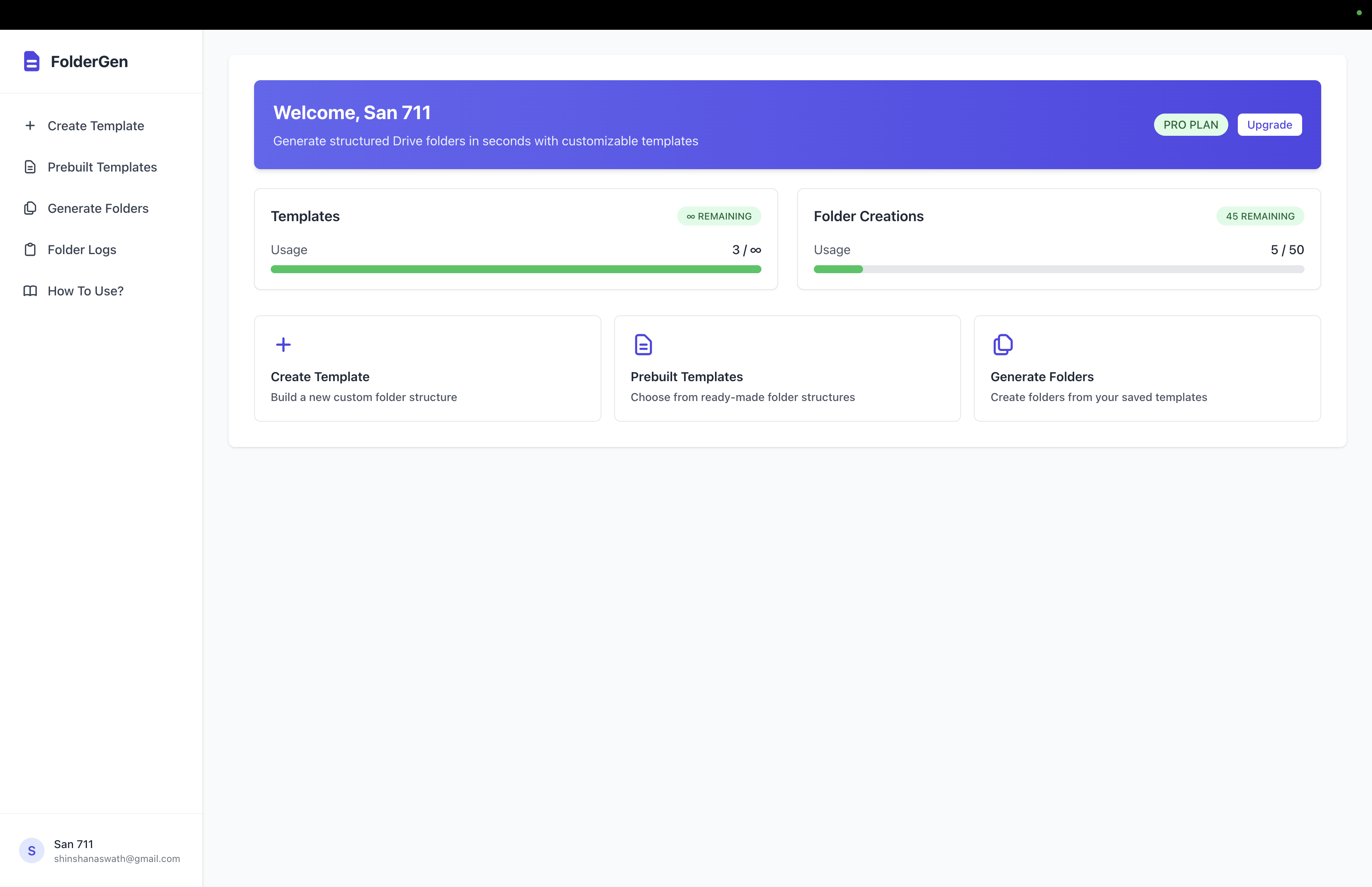Click the plus icon beside Create Template in sidebar

pyautogui.click(x=30, y=125)
